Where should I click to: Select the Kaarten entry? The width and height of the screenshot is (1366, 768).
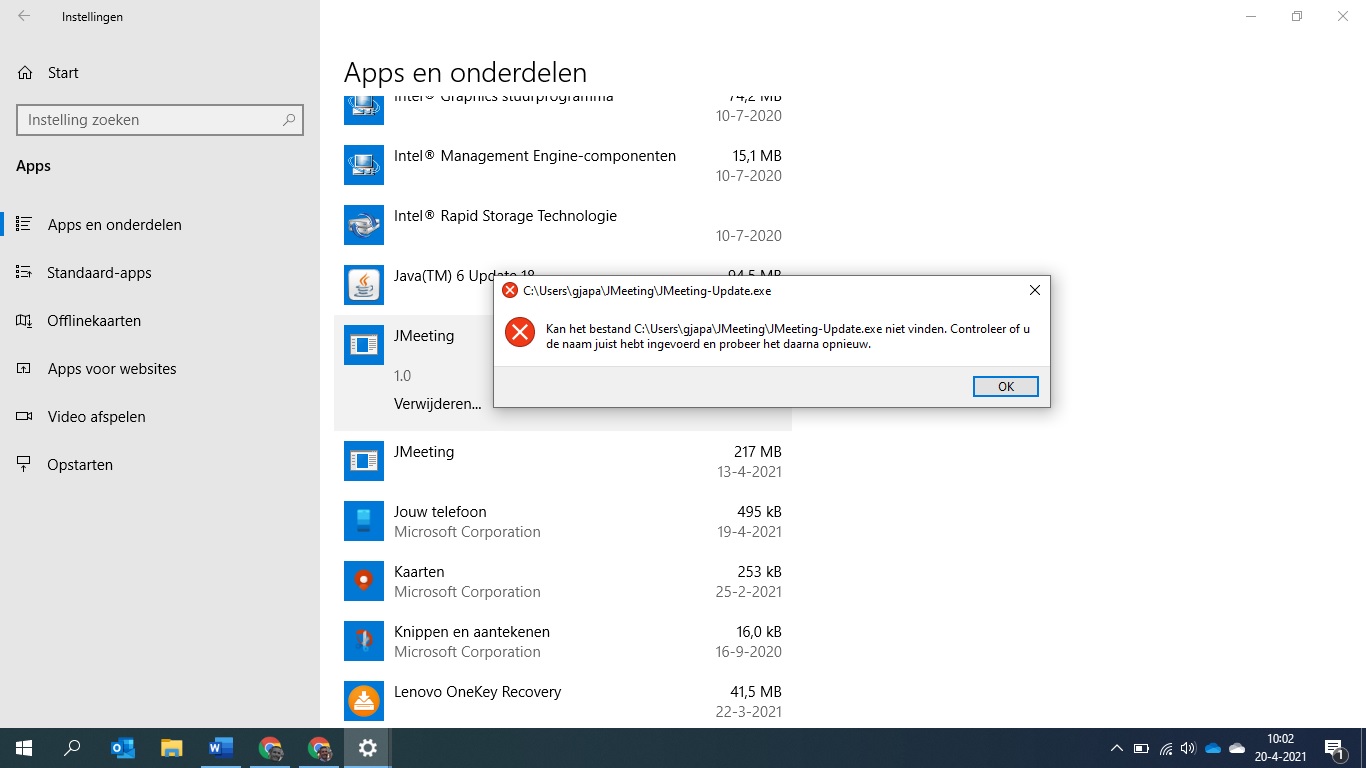click(563, 581)
